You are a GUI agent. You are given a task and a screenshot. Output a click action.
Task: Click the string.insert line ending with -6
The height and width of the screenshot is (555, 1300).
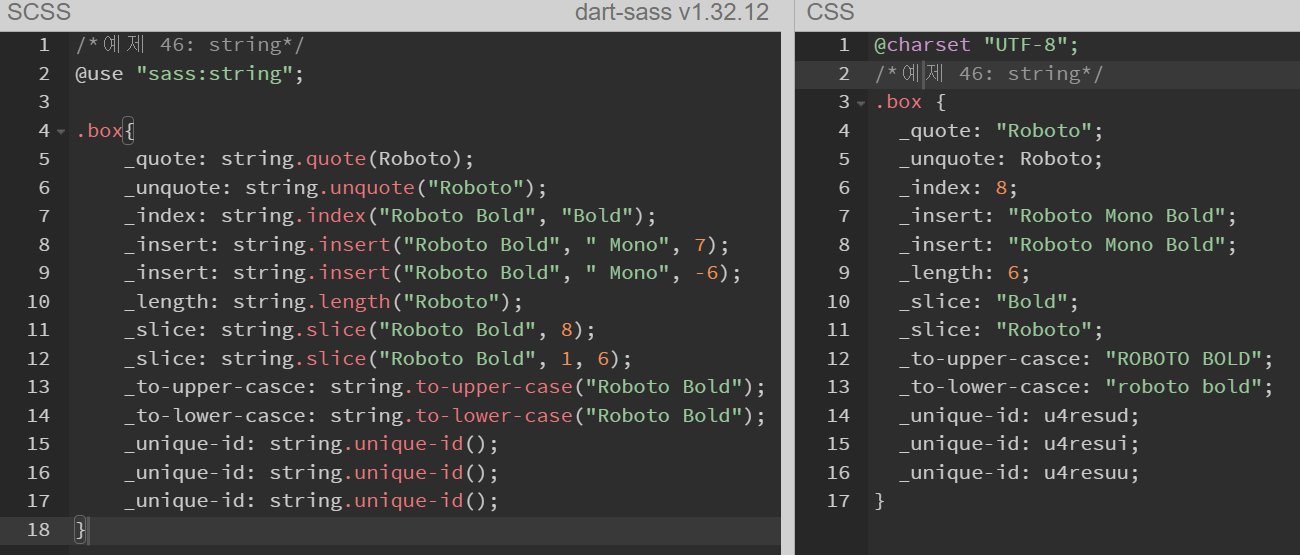pos(433,273)
